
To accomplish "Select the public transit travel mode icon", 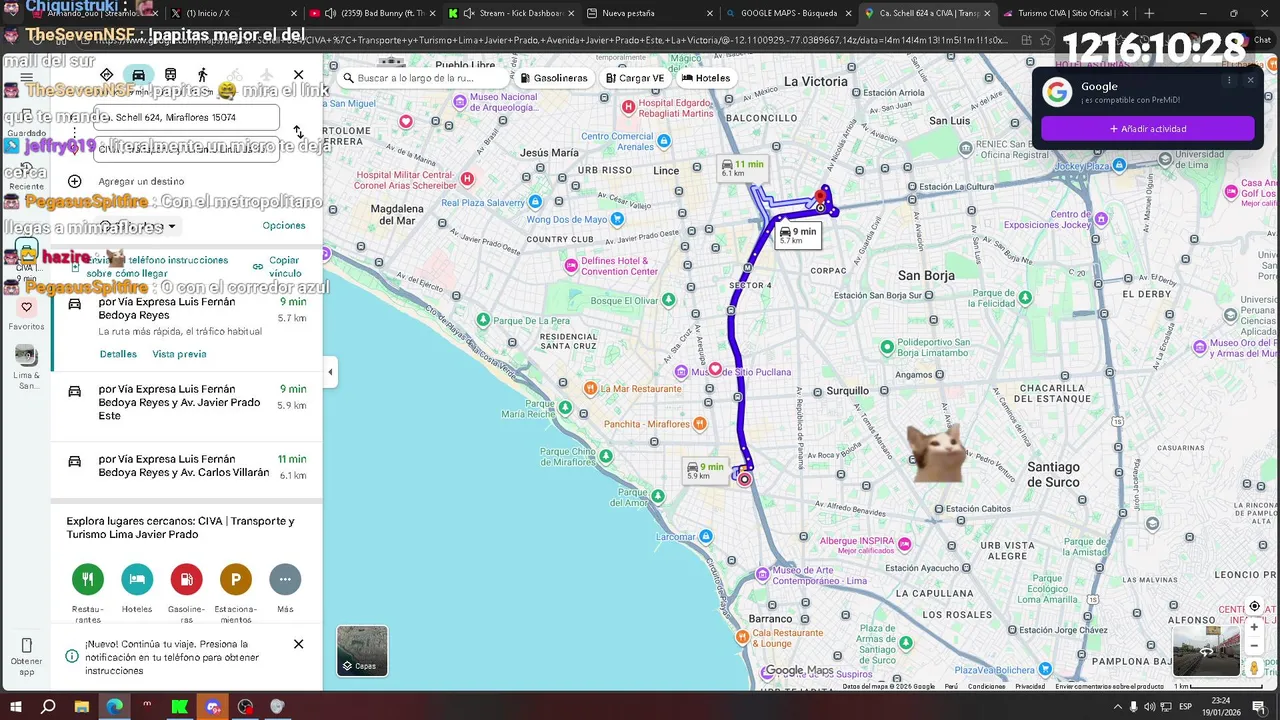I will pyautogui.click(x=171, y=75).
